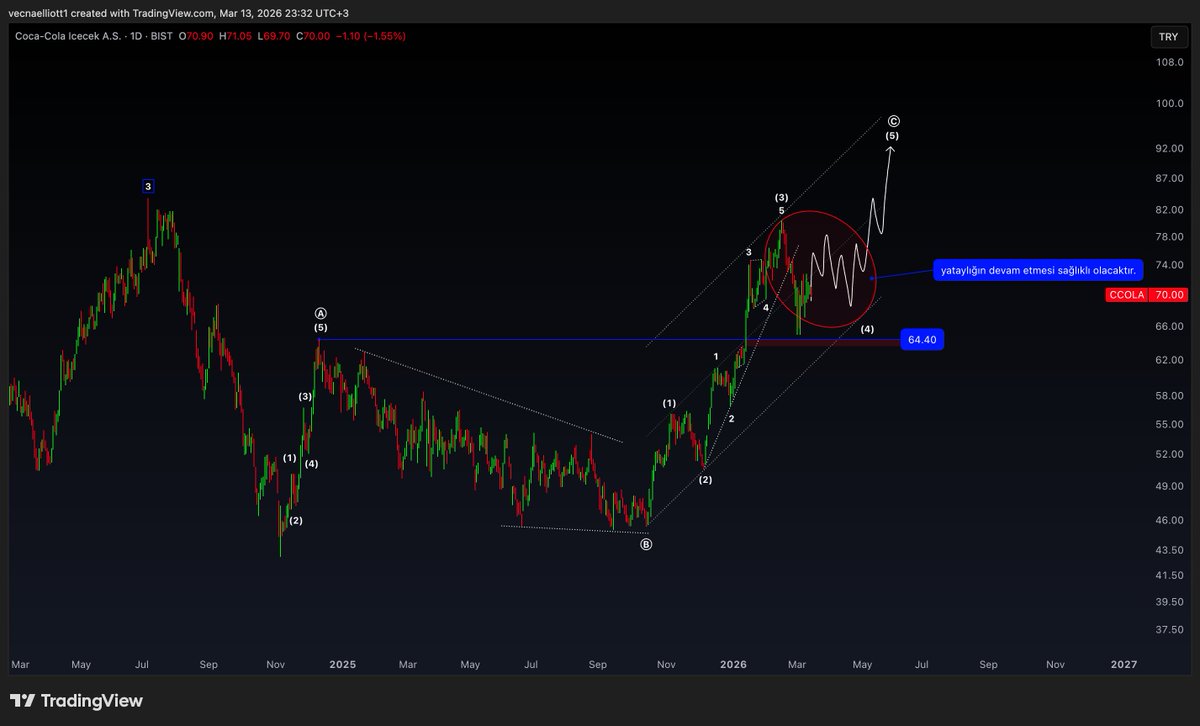Image resolution: width=1200 pixels, height=726 pixels.
Task: Click the 82.00 price axis label
Action: pos(1169,210)
